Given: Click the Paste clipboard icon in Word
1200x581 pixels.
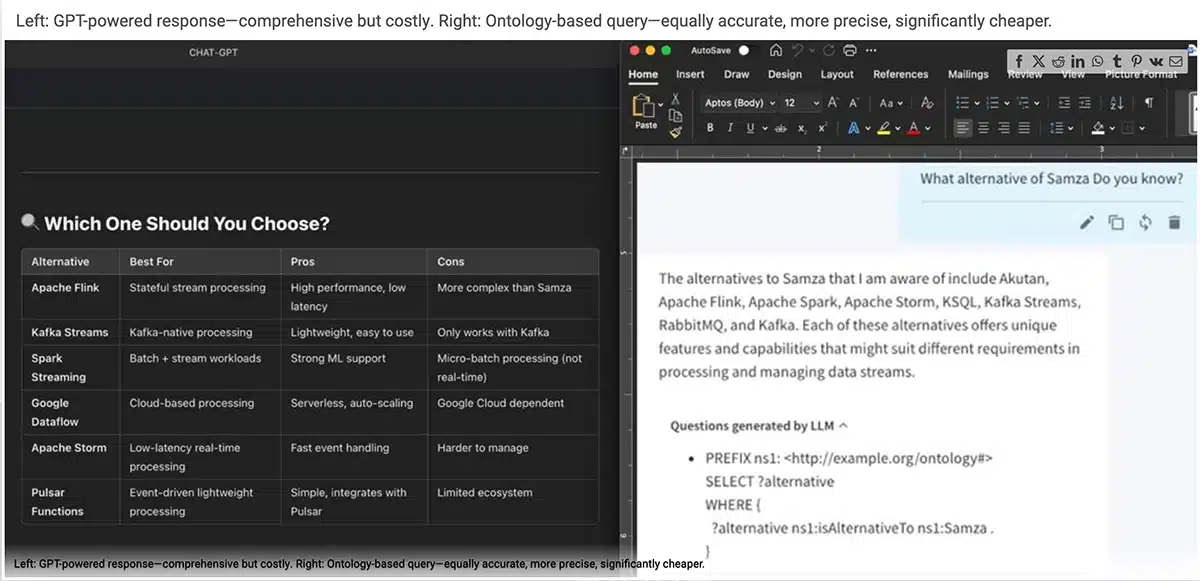Looking at the screenshot, I should (x=645, y=104).
